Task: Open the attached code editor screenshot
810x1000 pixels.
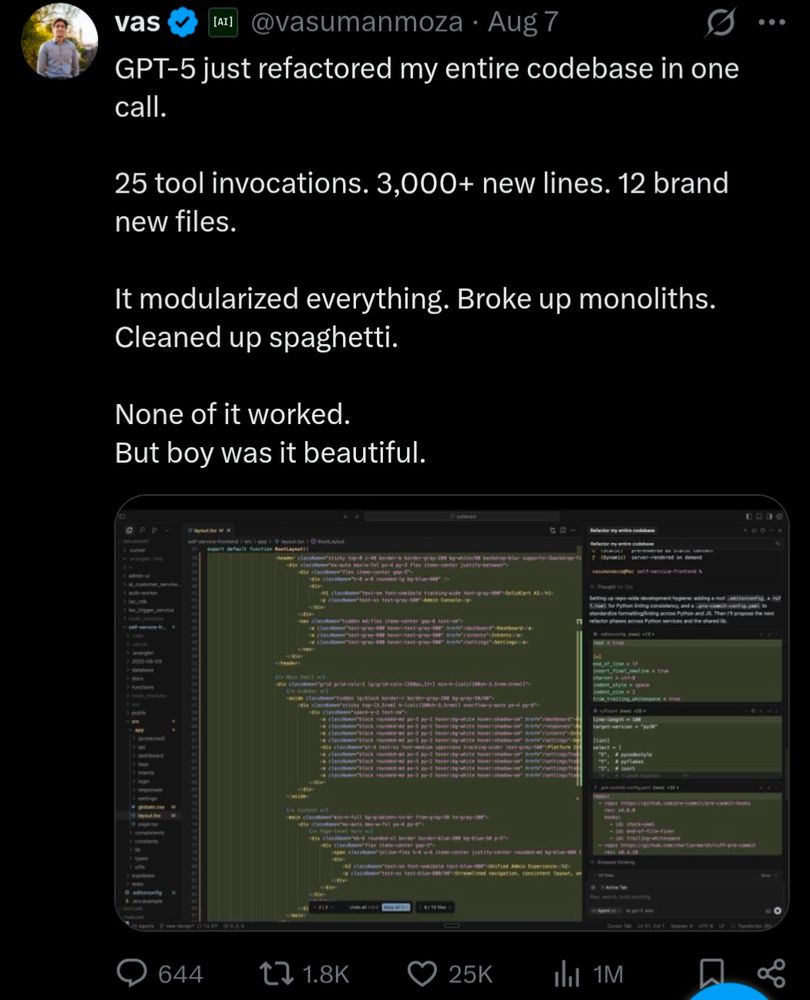Action: [452, 712]
